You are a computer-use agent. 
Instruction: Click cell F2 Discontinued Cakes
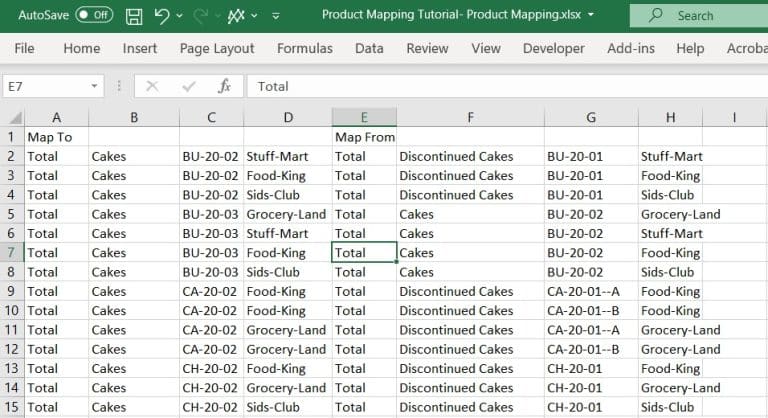click(x=470, y=156)
